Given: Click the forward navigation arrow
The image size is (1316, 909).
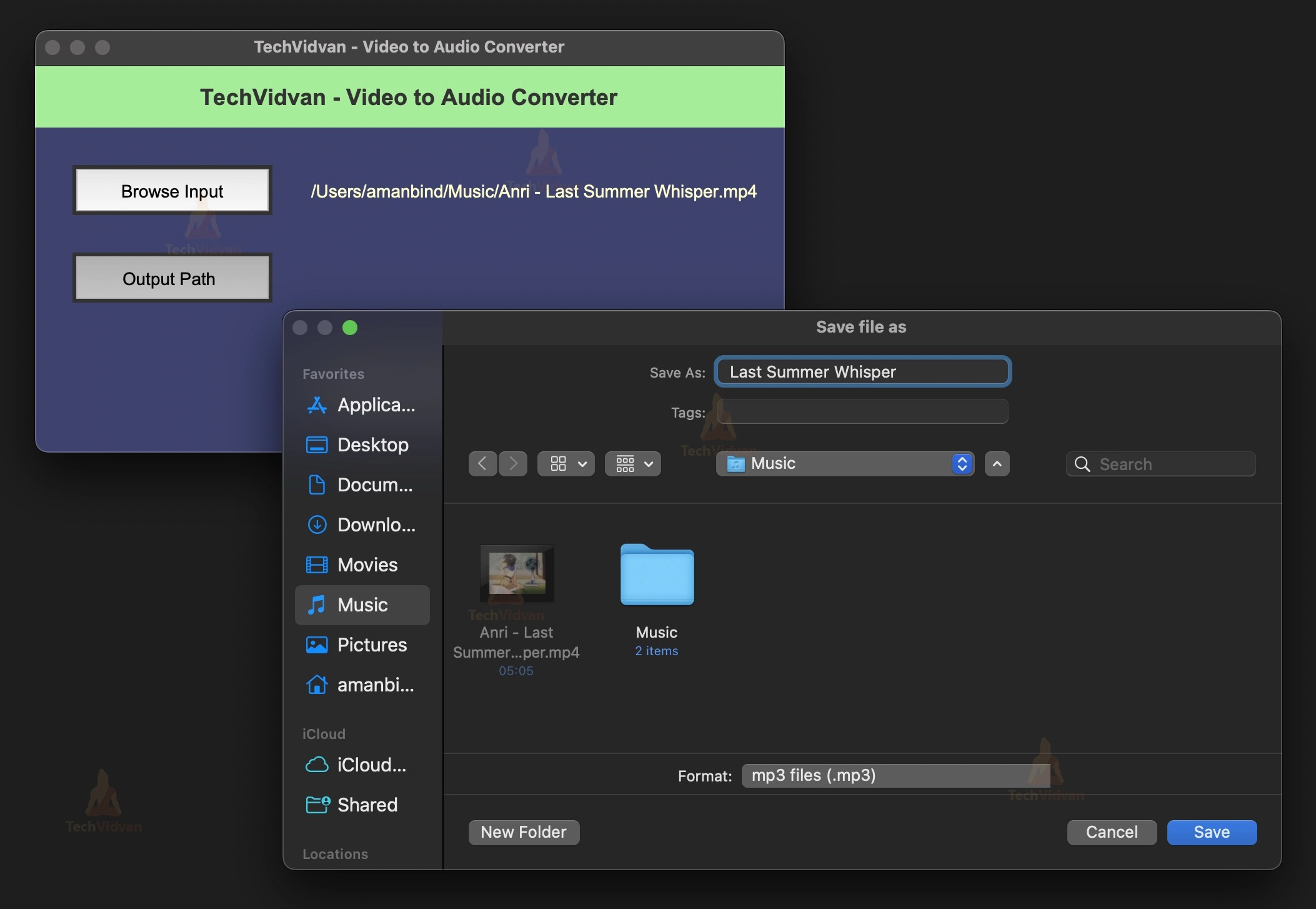Looking at the screenshot, I should (x=513, y=464).
